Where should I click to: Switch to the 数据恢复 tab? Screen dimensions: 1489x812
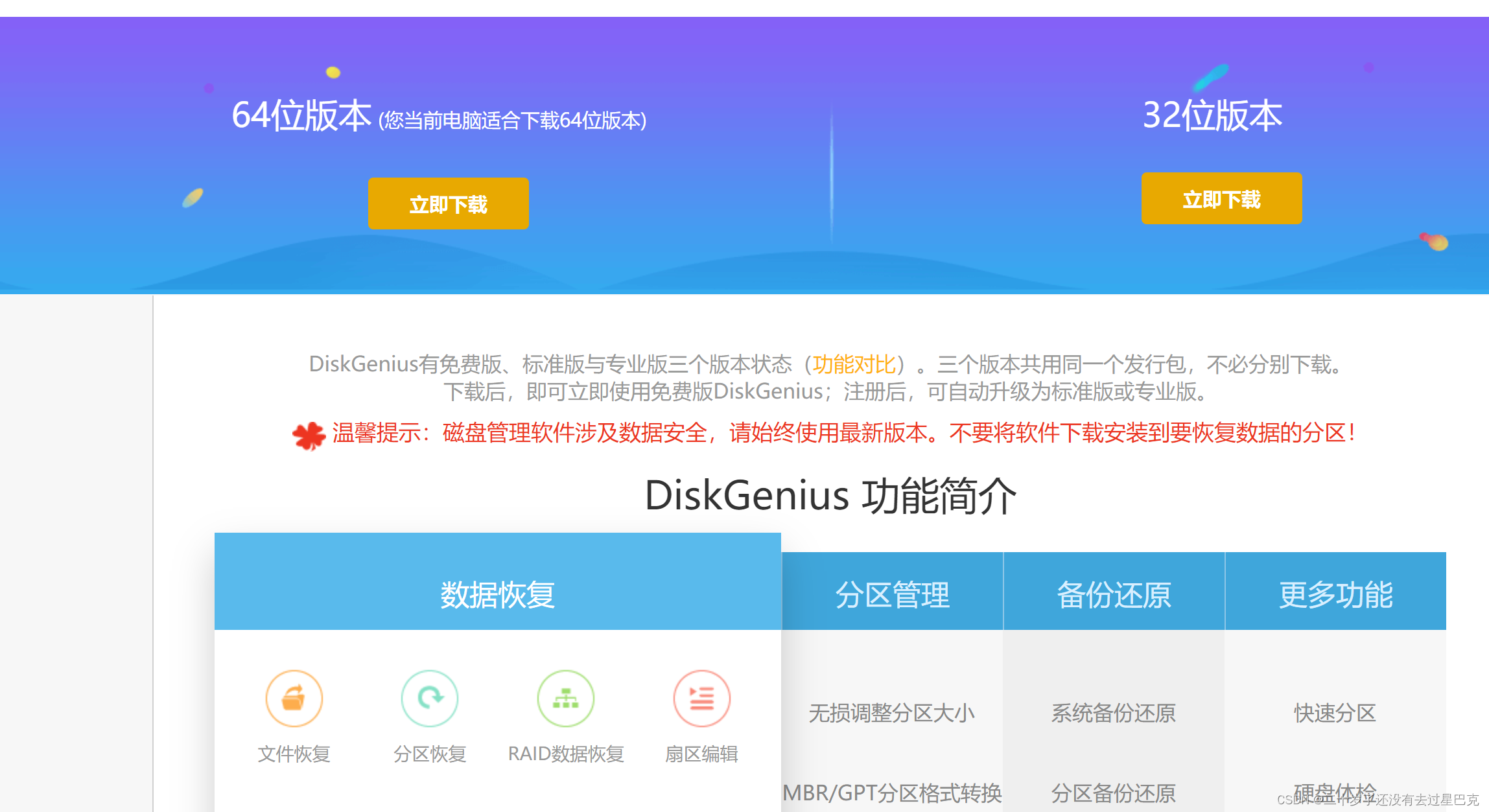497,594
